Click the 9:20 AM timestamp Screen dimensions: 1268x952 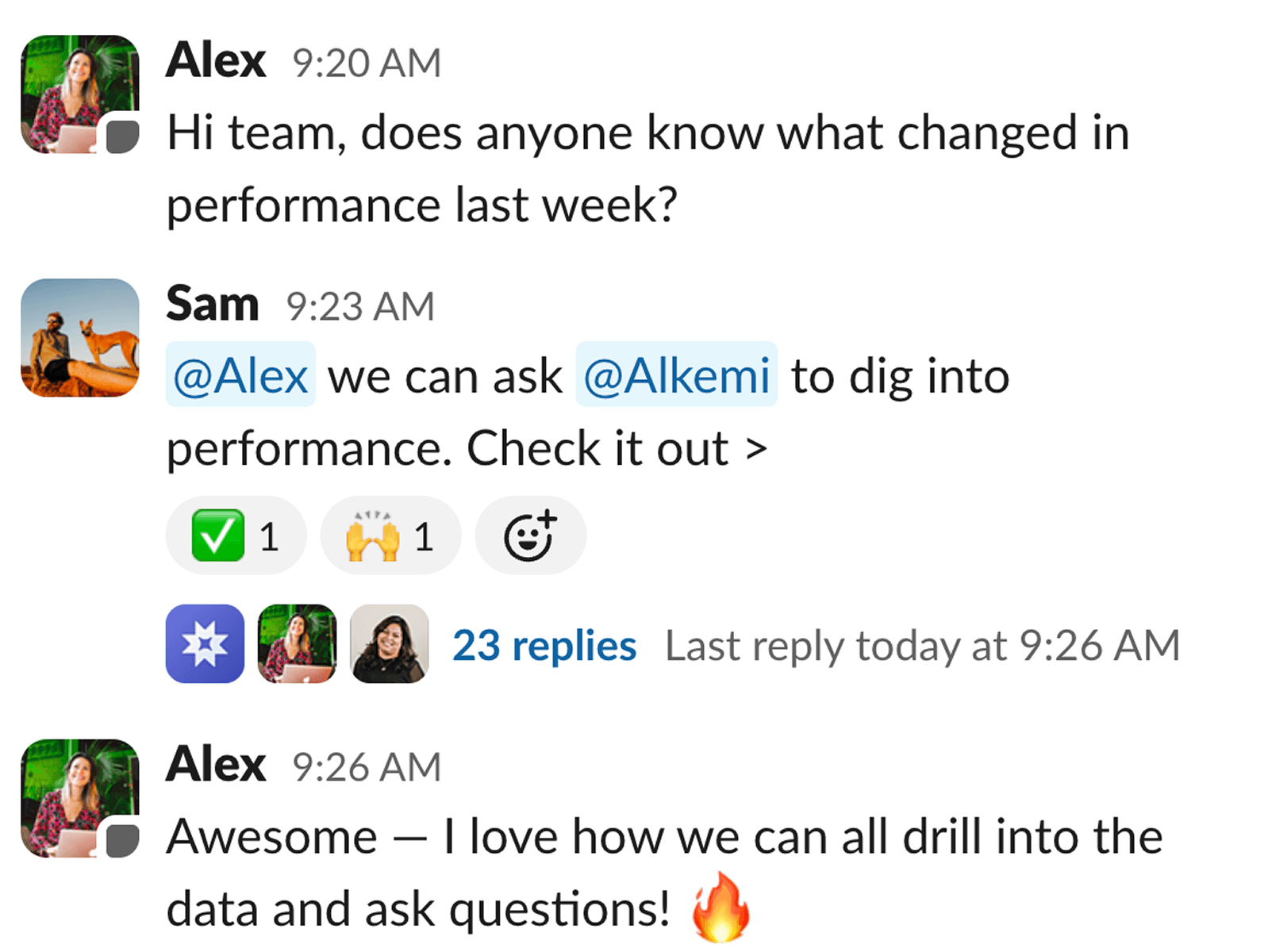click(367, 63)
